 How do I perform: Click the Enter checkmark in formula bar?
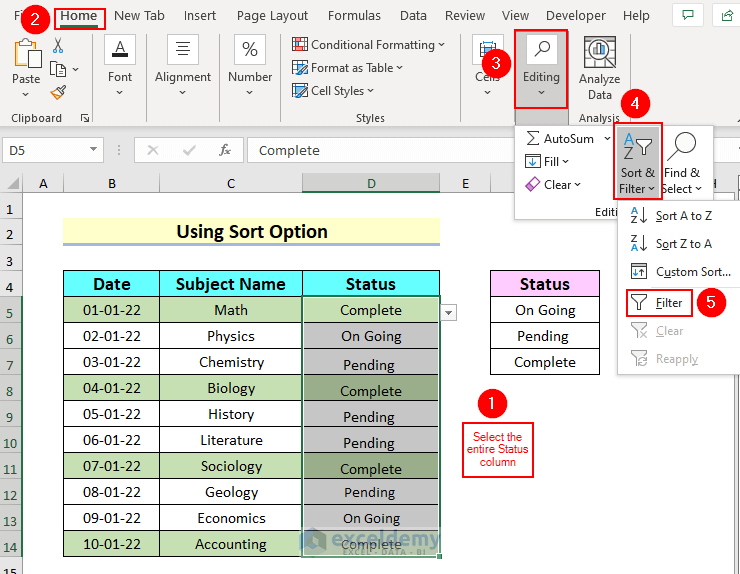189,150
